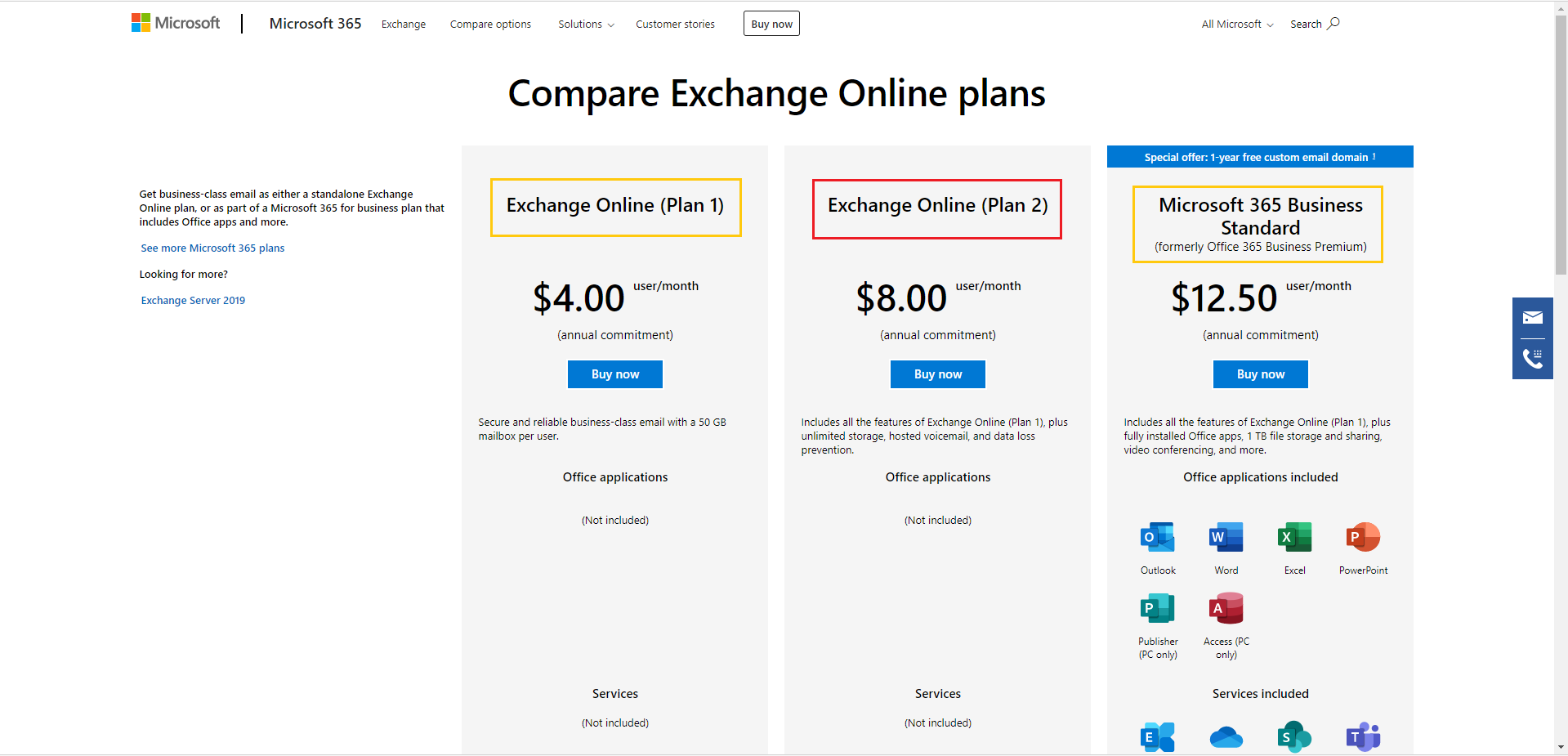
Task: Click the OneDrive cloud icon
Action: click(1225, 736)
